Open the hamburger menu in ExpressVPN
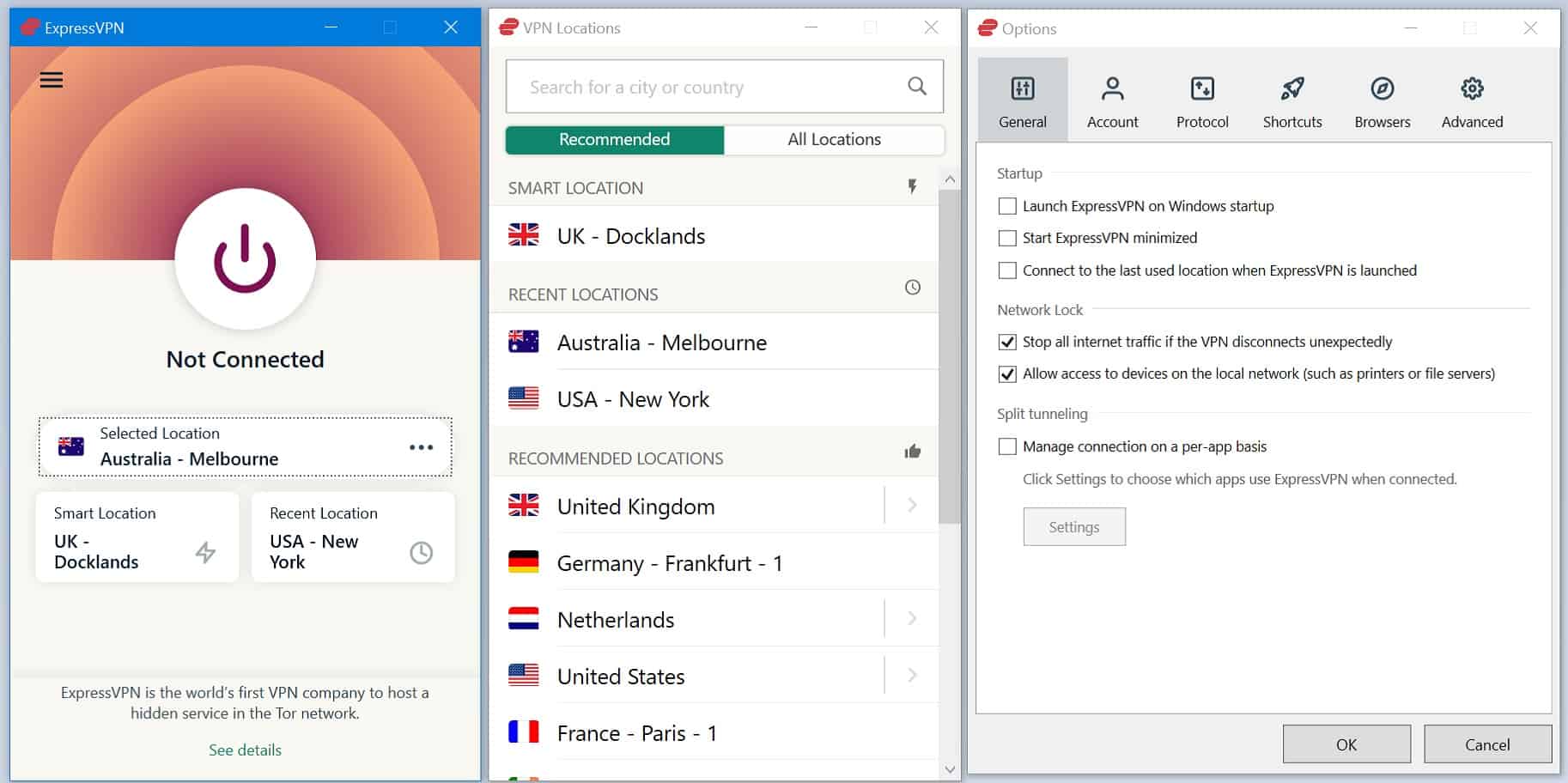 [x=52, y=80]
